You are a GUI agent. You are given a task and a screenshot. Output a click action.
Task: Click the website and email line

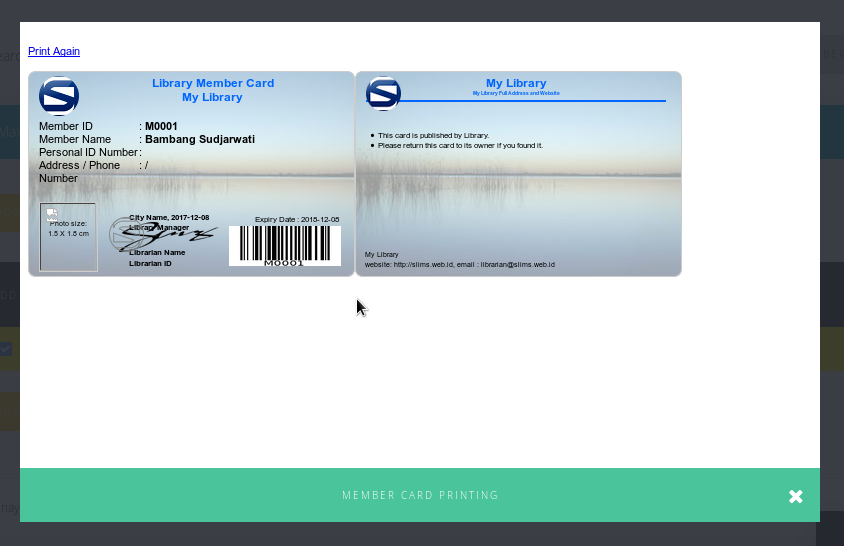(x=459, y=265)
